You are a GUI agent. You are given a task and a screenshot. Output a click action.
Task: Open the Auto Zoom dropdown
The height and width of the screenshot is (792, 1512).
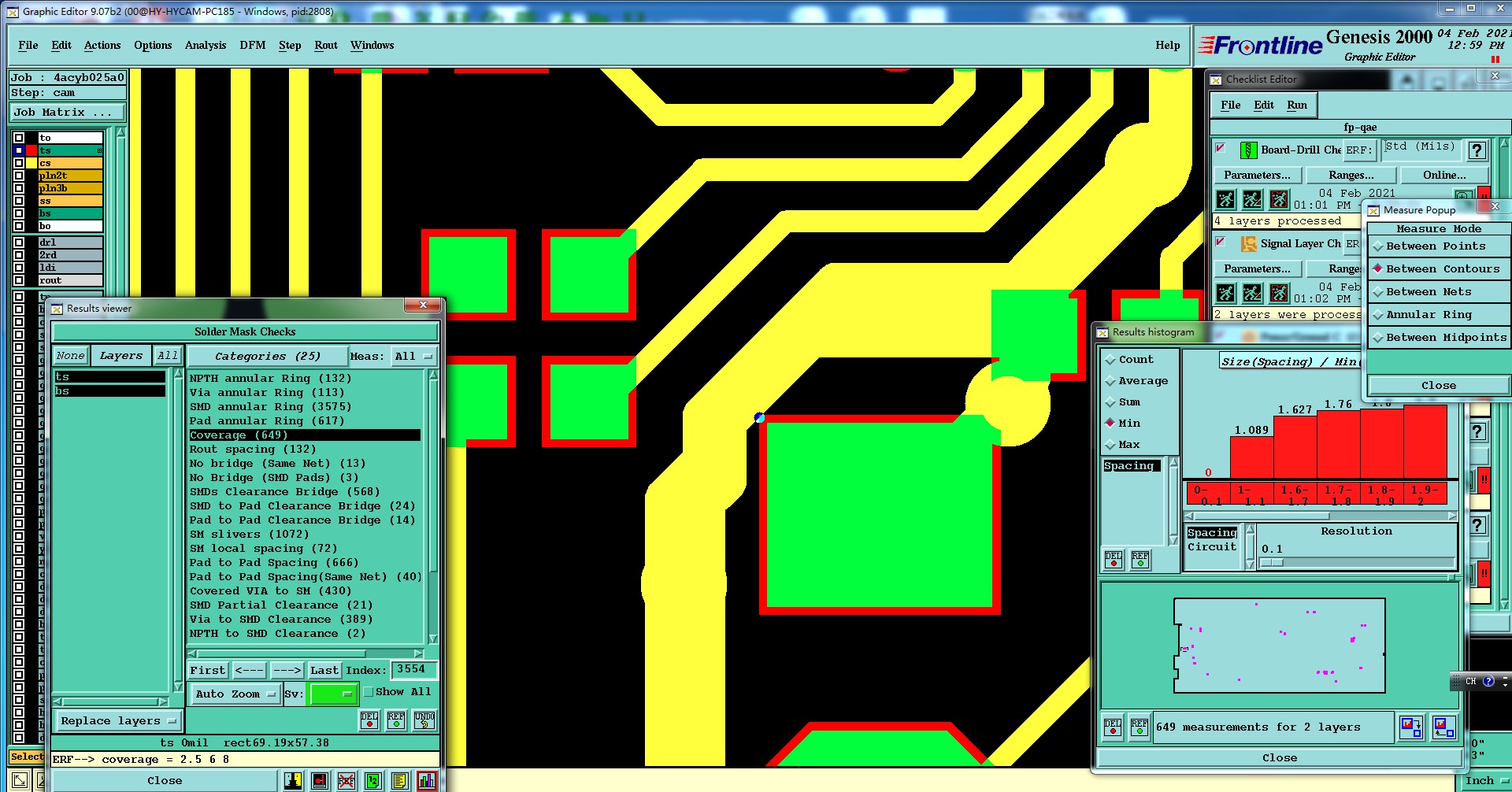point(235,694)
